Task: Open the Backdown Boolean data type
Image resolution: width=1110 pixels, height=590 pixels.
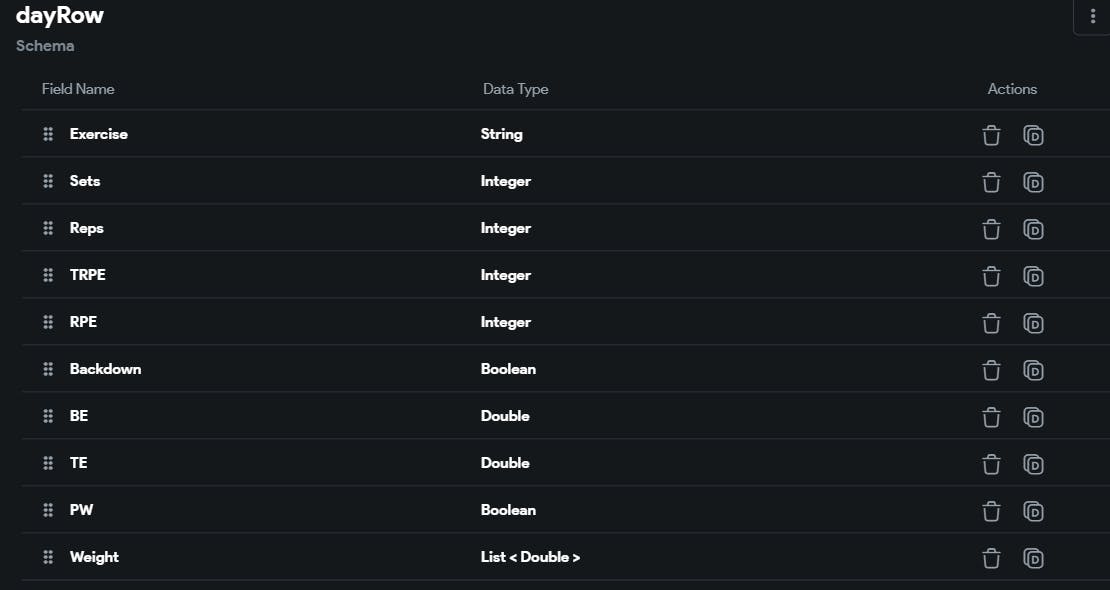Action: point(508,369)
